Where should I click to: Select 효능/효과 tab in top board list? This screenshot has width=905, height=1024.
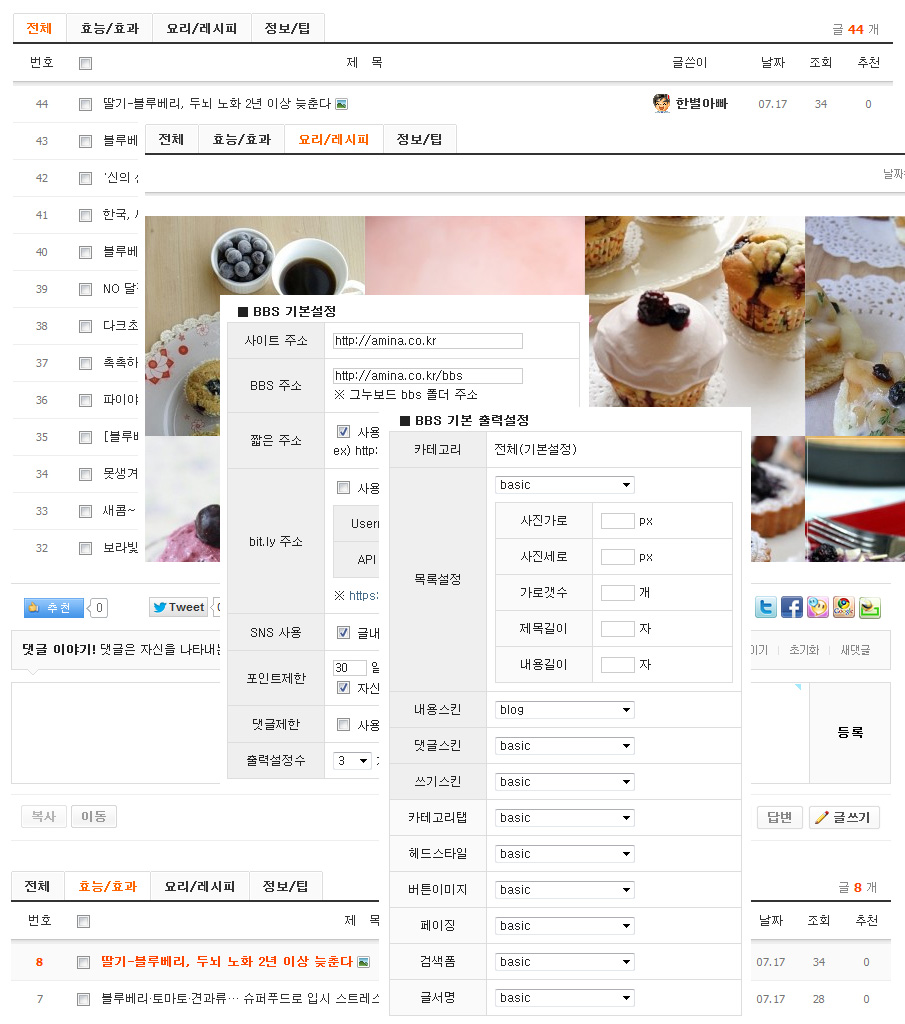point(110,28)
